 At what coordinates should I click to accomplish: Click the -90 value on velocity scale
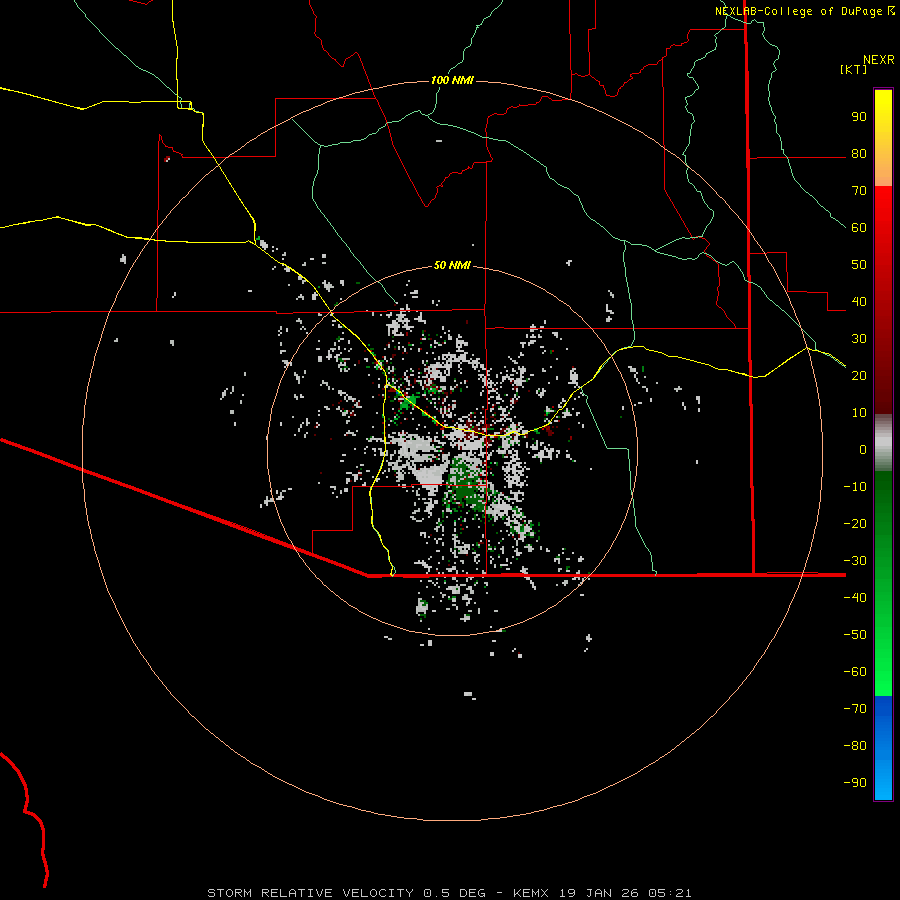point(855,783)
